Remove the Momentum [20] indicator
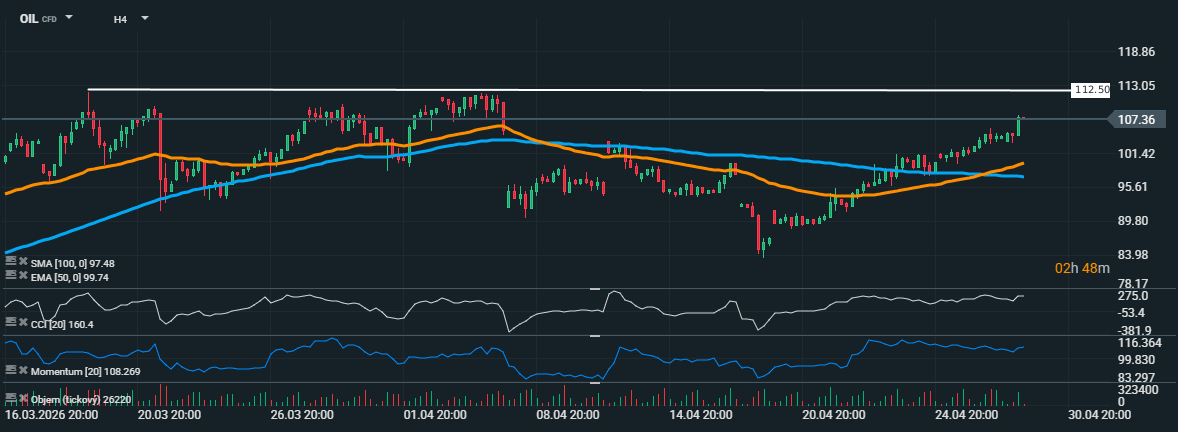Viewport: 1178px width, 432px height. (22, 370)
